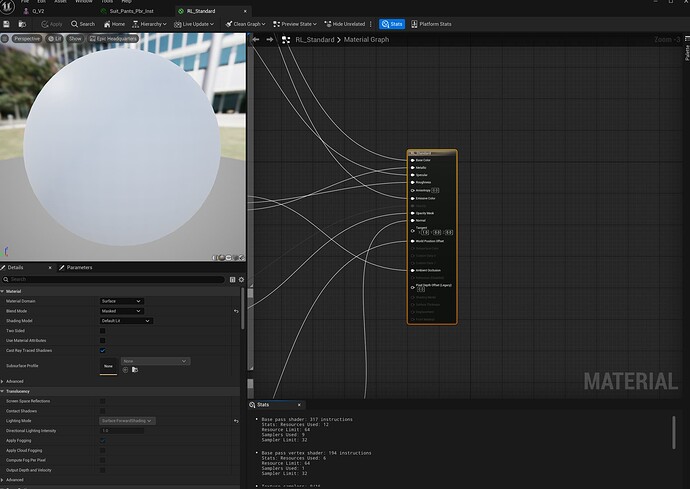The width and height of the screenshot is (690, 489).
Task: Collapse the Translucency section
Action: point(3,391)
